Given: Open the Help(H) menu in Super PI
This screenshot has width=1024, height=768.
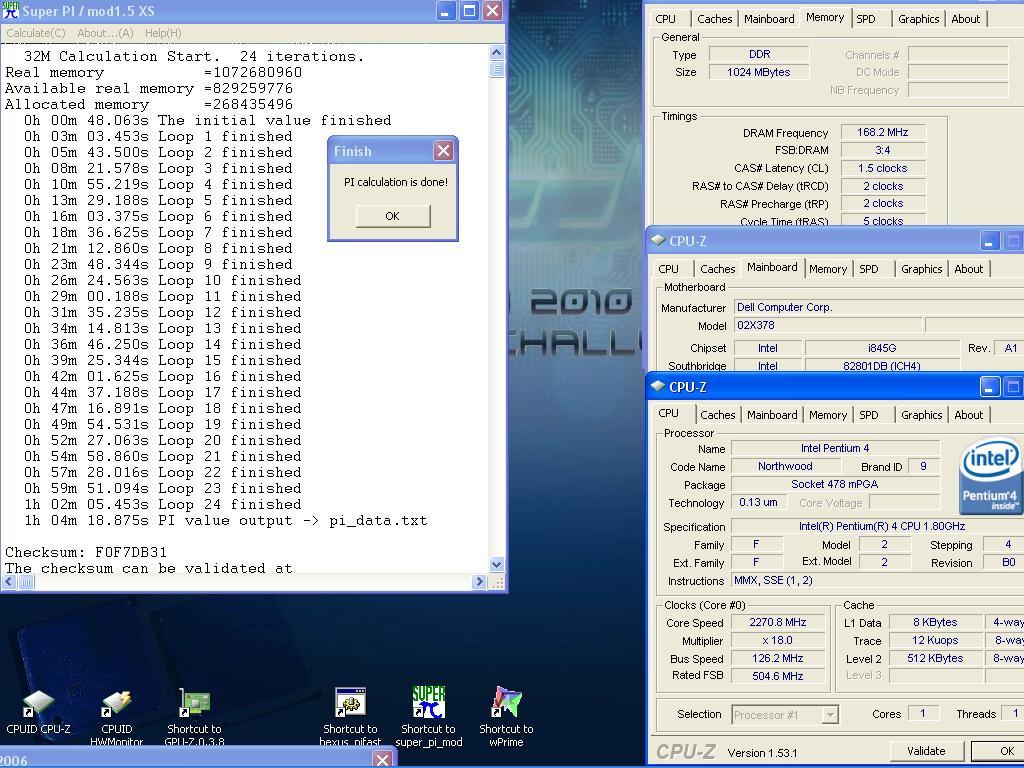Looking at the screenshot, I should coord(163,33).
